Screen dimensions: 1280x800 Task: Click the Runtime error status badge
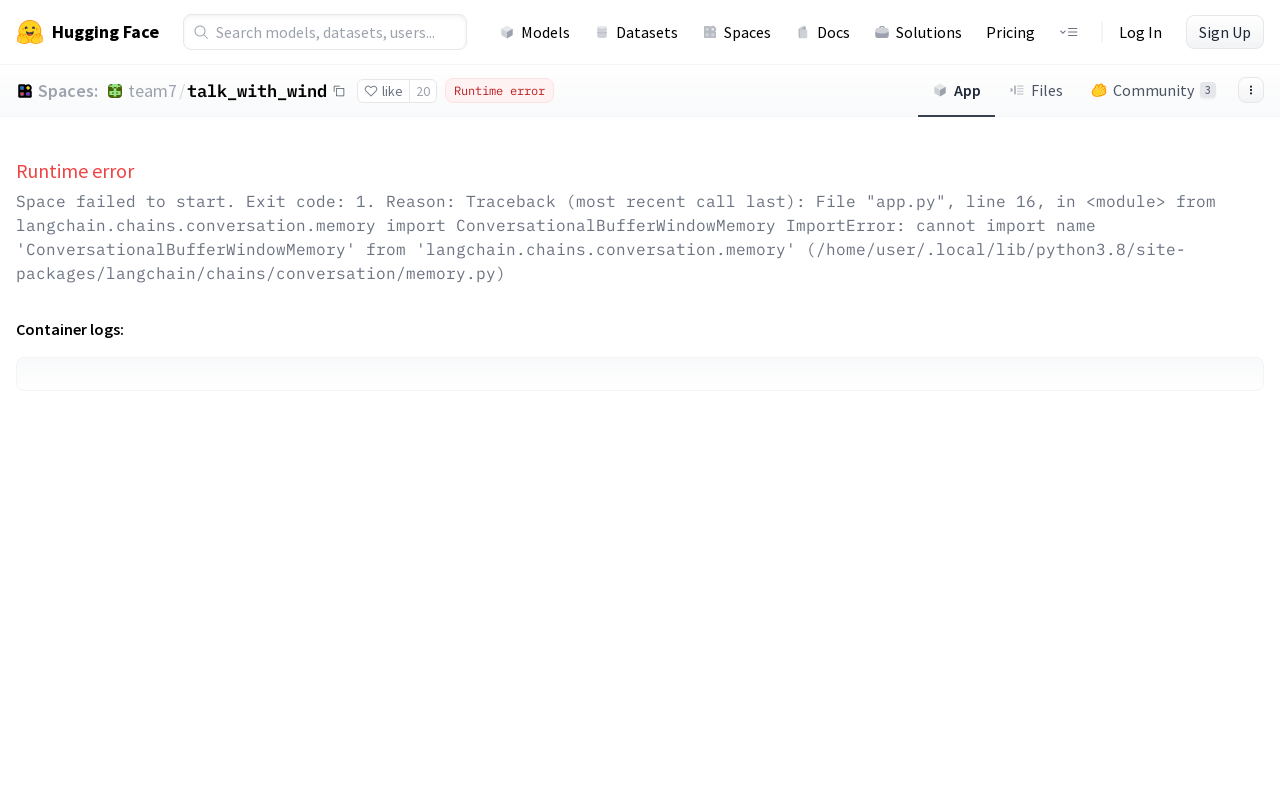(x=499, y=91)
